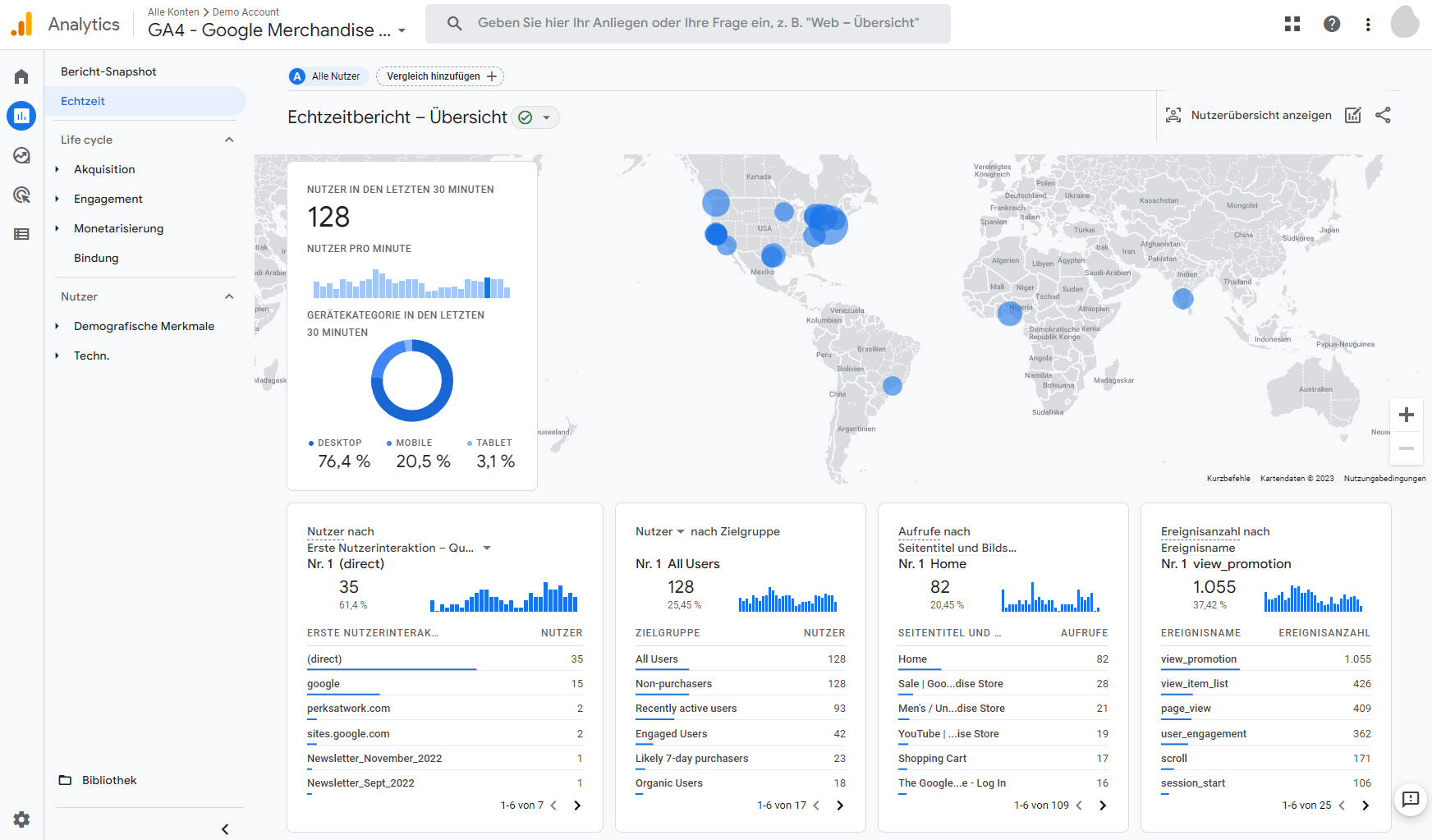The height and width of the screenshot is (840, 1432).
Task: Select the Men's / Un...dise Store row
Action: click(x=1003, y=709)
